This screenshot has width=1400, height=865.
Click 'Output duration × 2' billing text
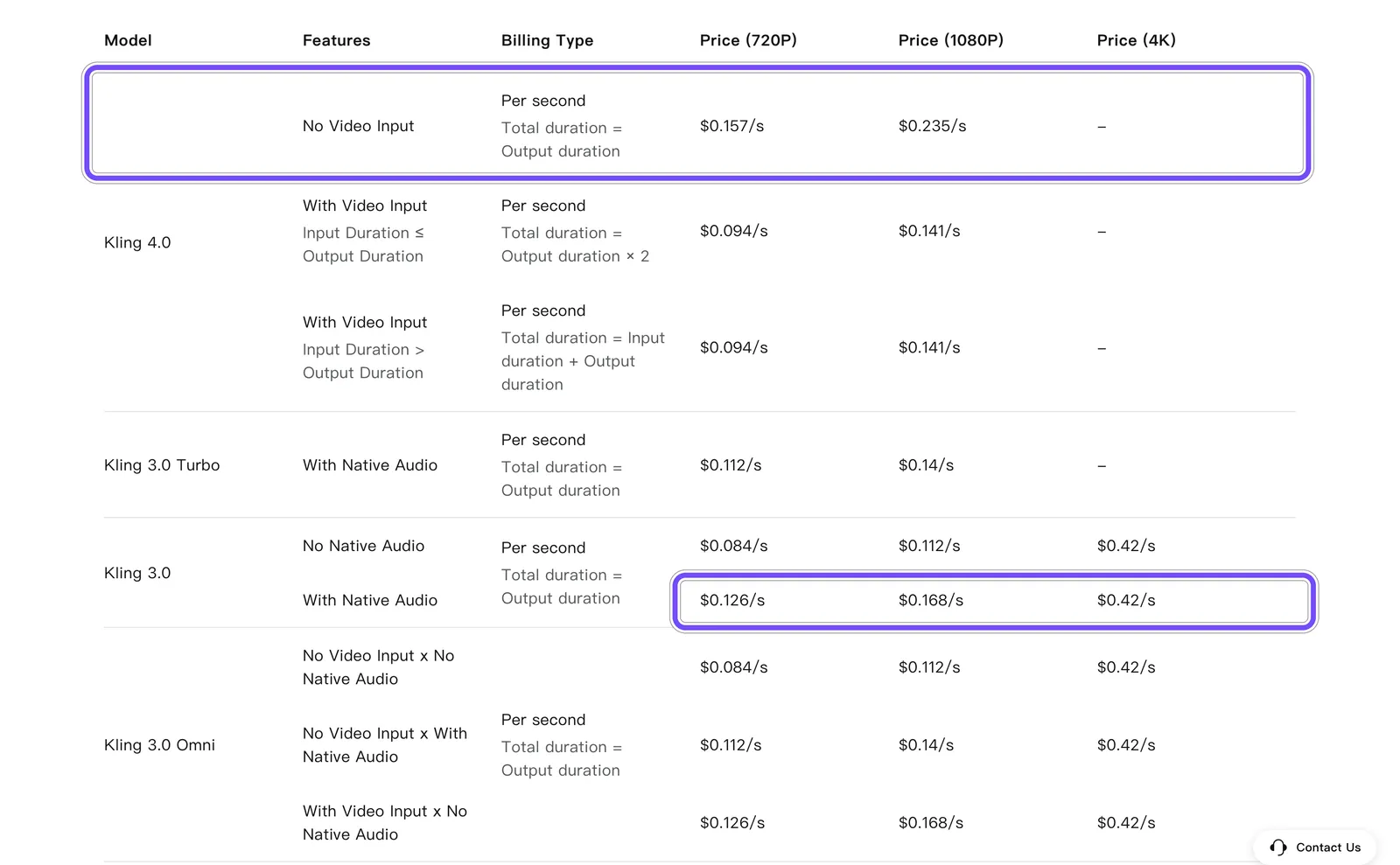(575, 256)
